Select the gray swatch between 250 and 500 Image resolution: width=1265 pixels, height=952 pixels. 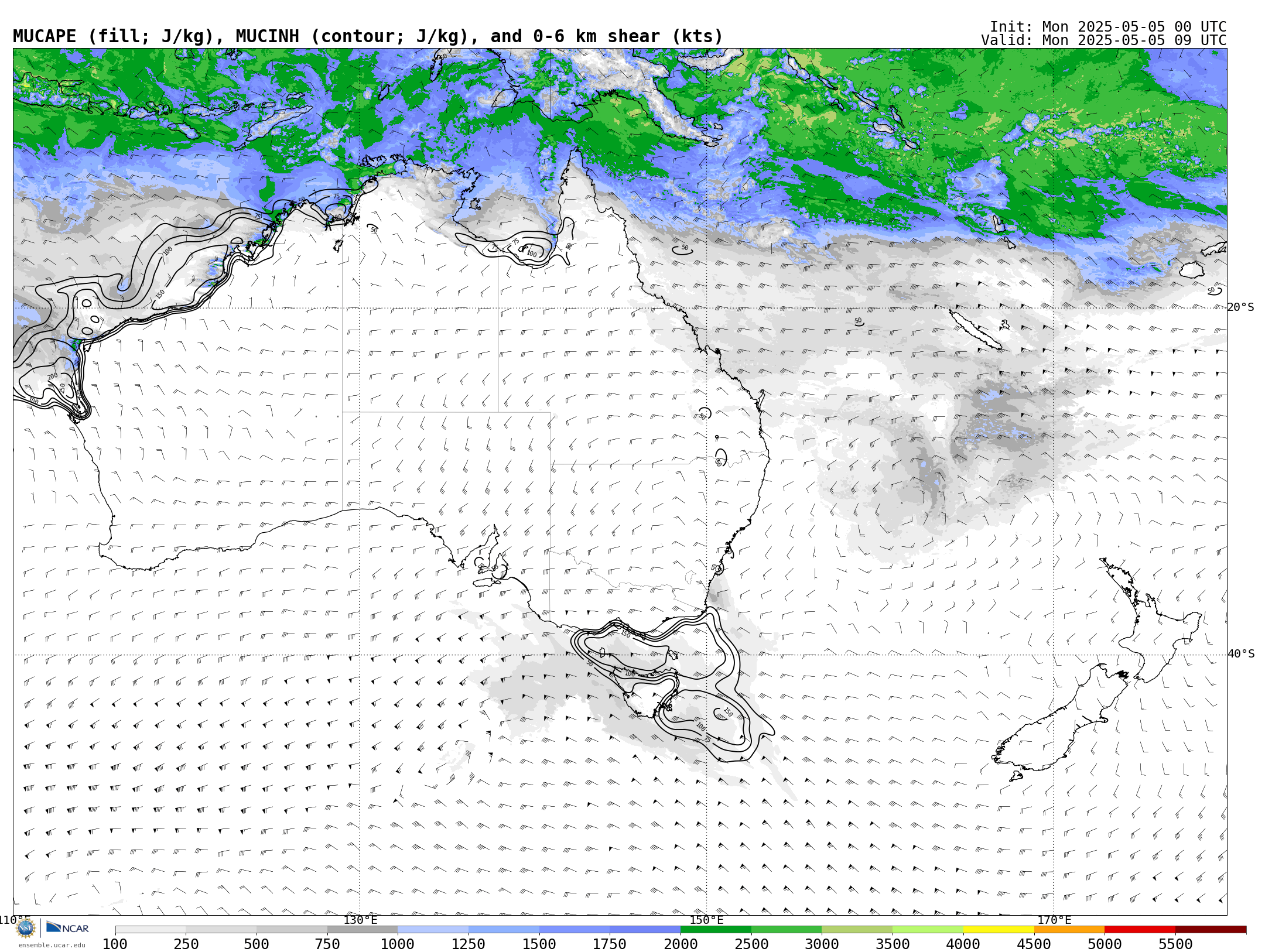(x=221, y=930)
